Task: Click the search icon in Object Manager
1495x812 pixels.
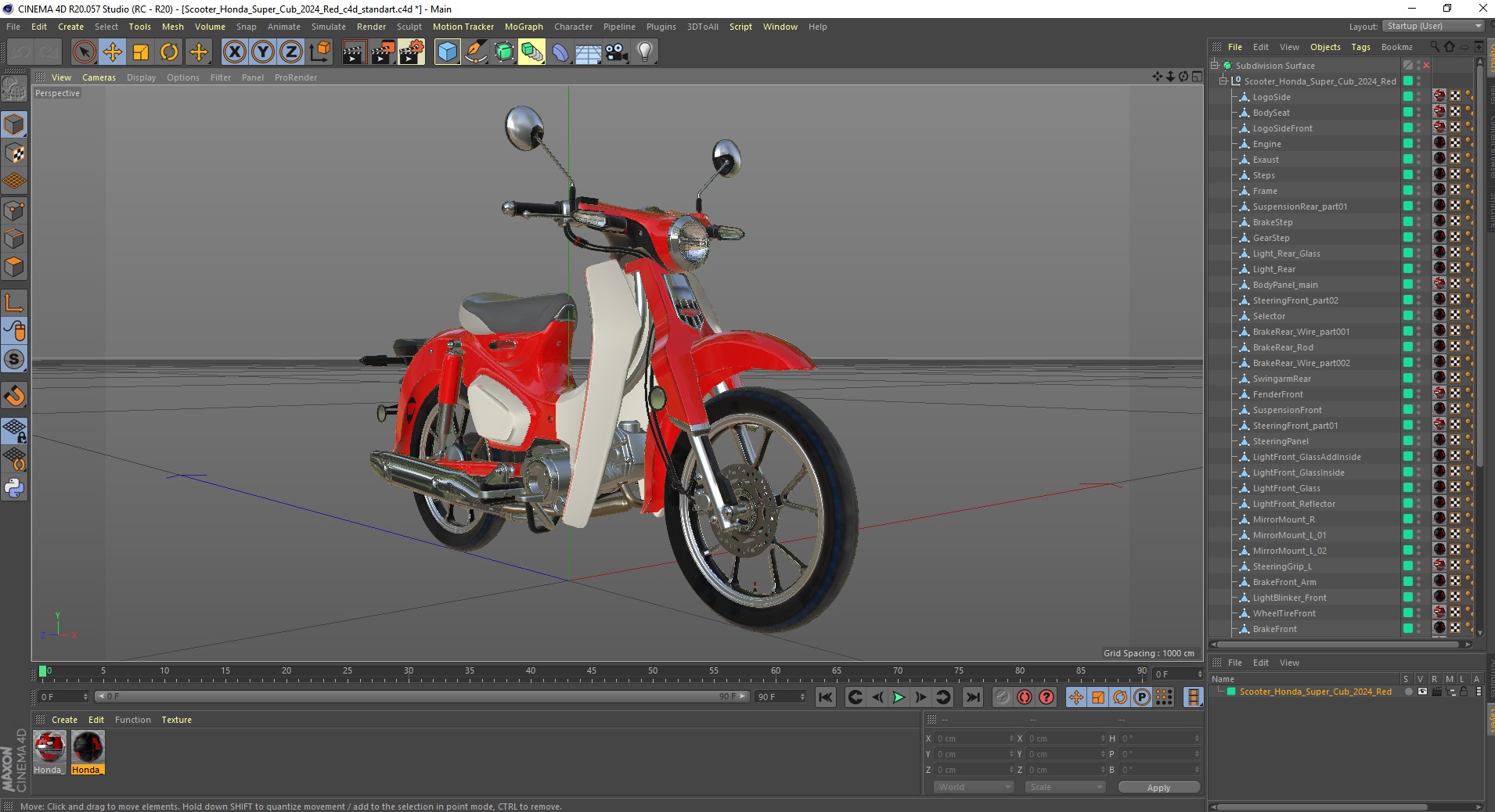Action: 1435,47
